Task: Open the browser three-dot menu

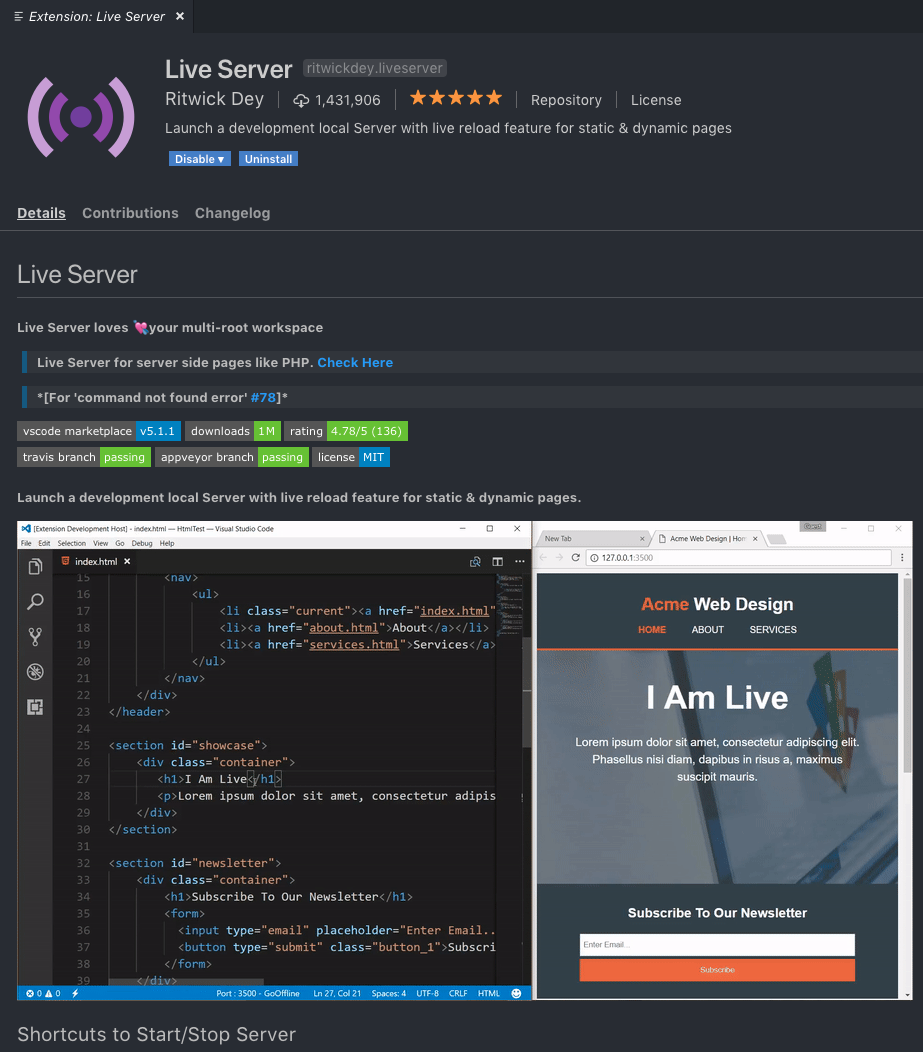Action: (x=902, y=558)
